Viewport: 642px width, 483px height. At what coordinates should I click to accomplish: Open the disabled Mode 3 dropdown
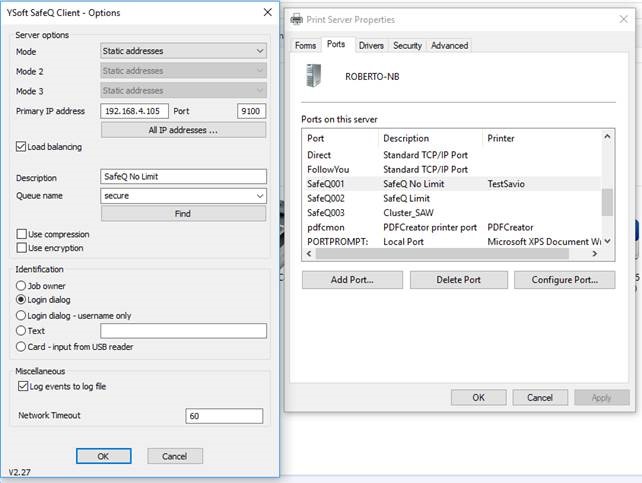[183, 90]
